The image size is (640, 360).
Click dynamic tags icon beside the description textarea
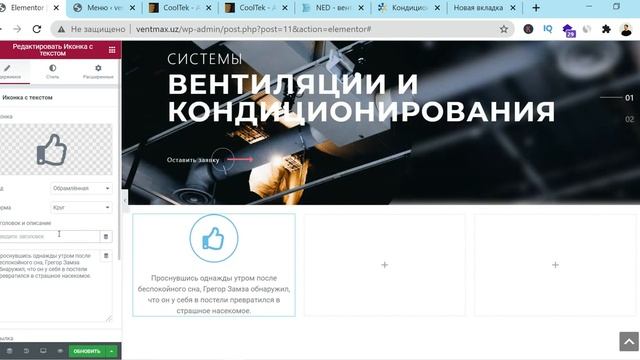[x=106, y=256]
